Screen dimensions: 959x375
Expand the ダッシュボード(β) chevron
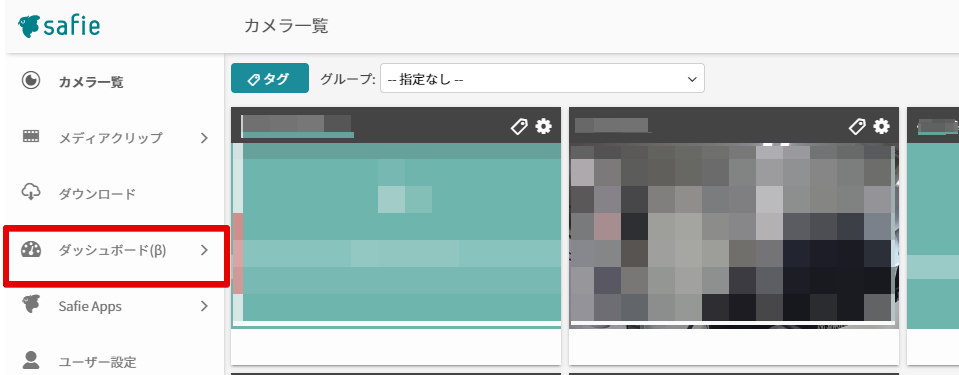pos(204,250)
